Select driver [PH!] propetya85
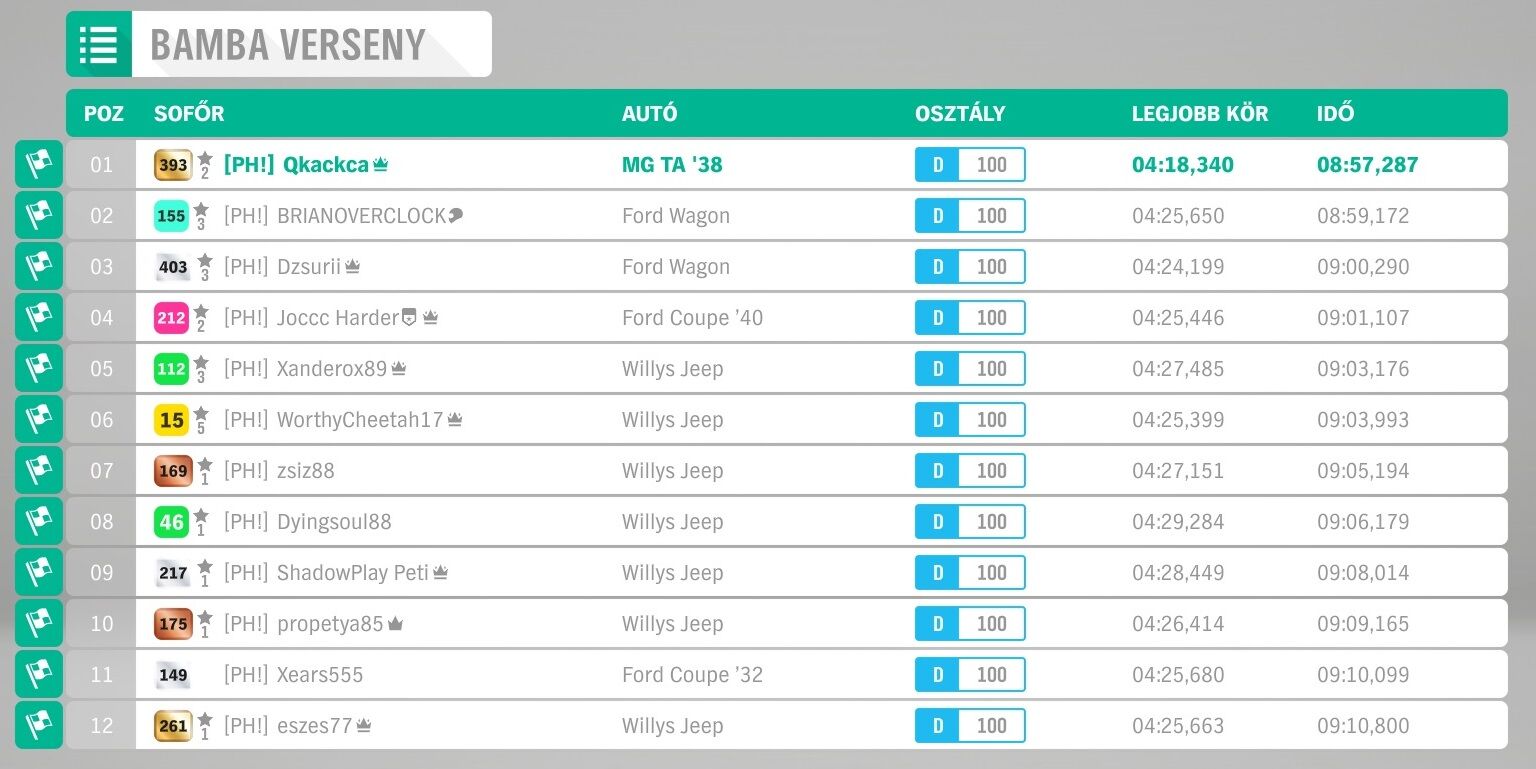Image resolution: width=1536 pixels, height=769 pixels. point(304,624)
